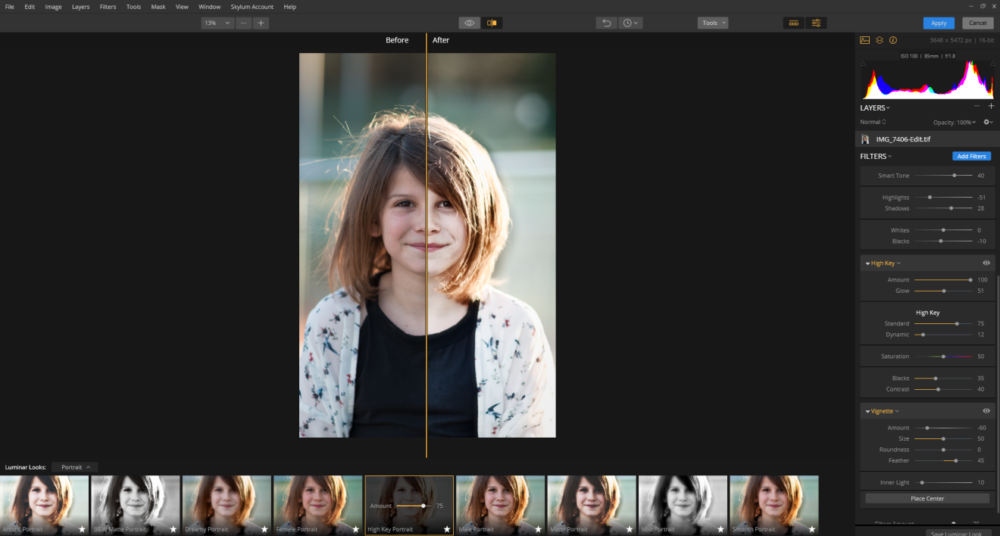Click the High Key Amount slider
Screen dimensions: 1000x536
pyautogui.click(x=943, y=279)
